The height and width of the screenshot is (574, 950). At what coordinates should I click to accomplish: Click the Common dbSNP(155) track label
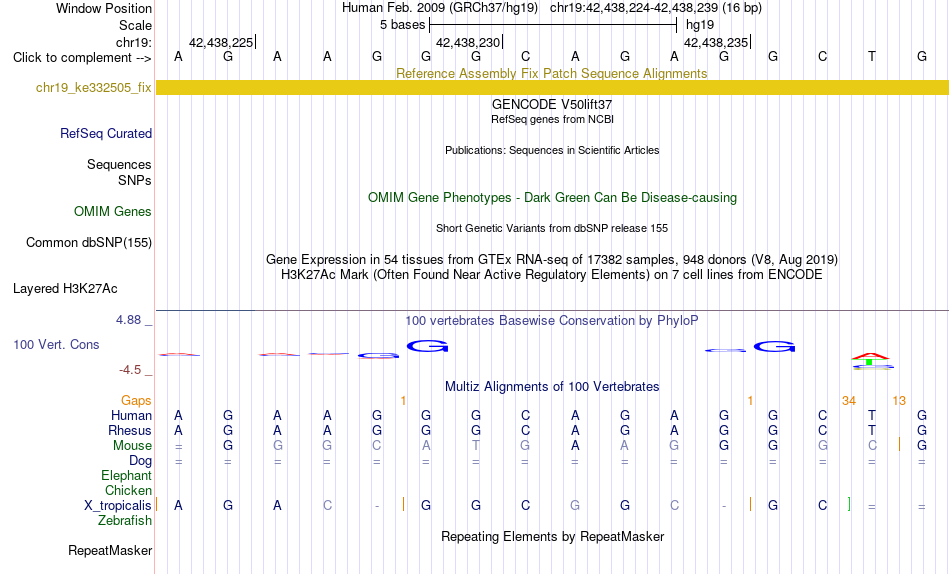pos(89,242)
